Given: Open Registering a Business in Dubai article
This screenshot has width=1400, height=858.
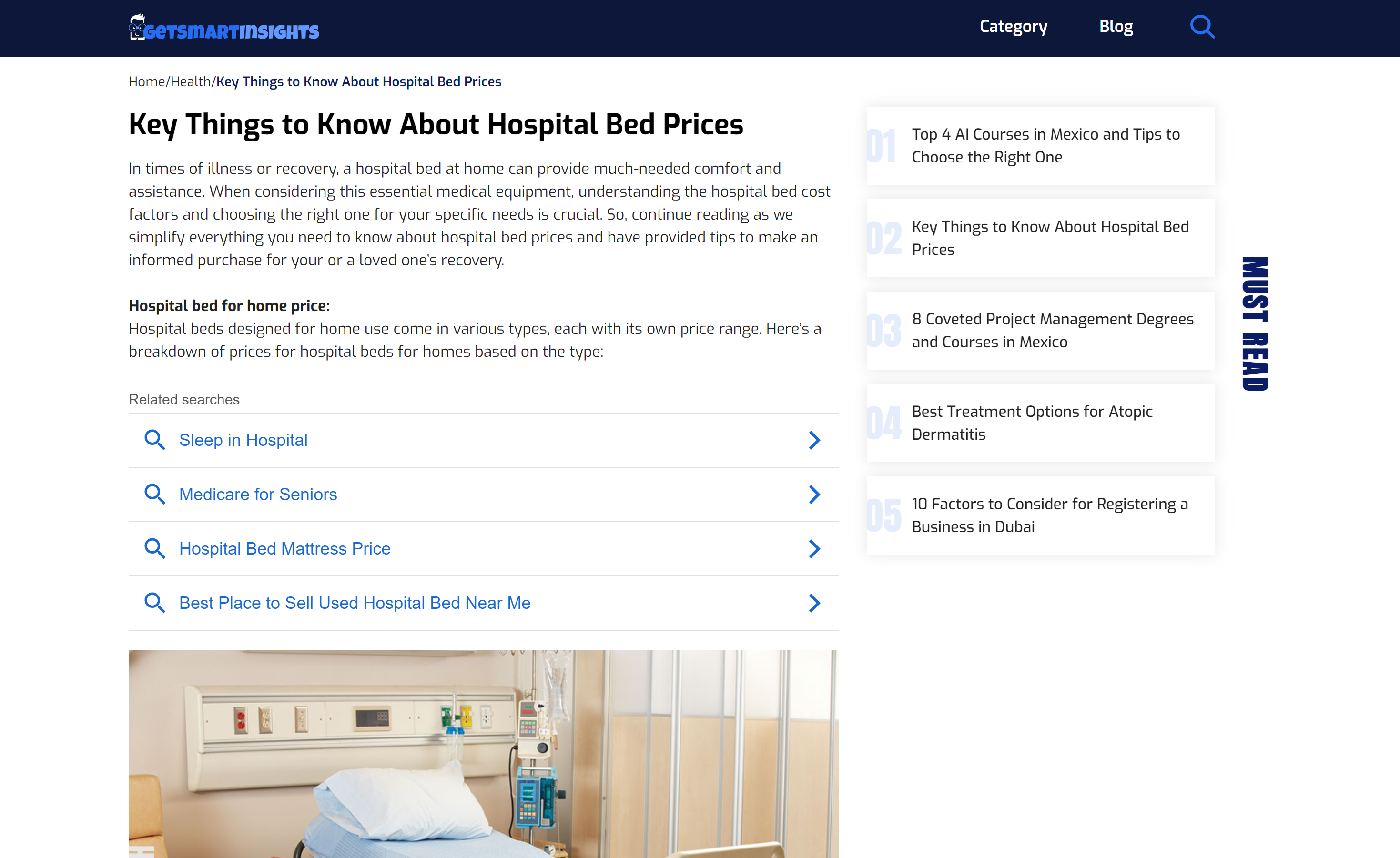Looking at the screenshot, I should [x=1049, y=515].
